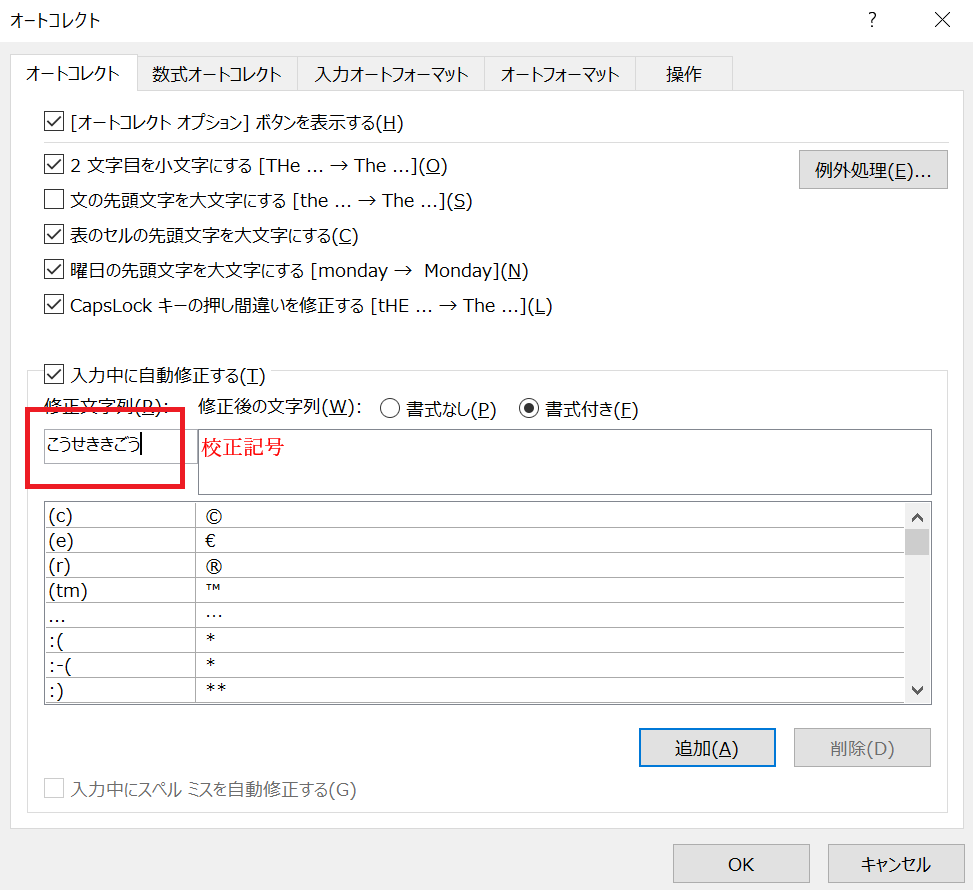Viewport: 973px width, 890px height.
Task: Select the (c) entry in the list
Action: click(475, 516)
